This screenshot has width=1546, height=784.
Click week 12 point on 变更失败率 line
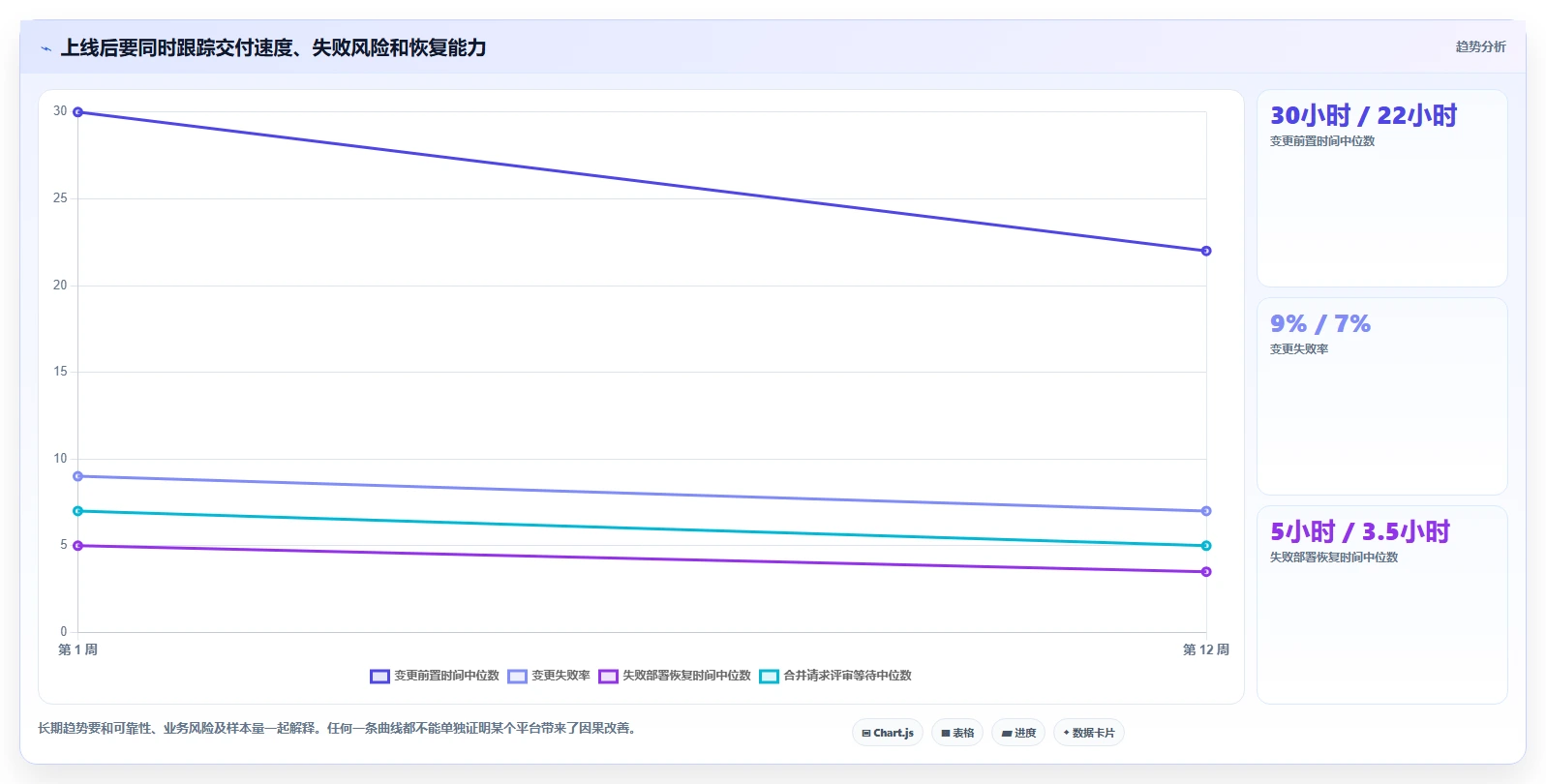[1206, 511]
